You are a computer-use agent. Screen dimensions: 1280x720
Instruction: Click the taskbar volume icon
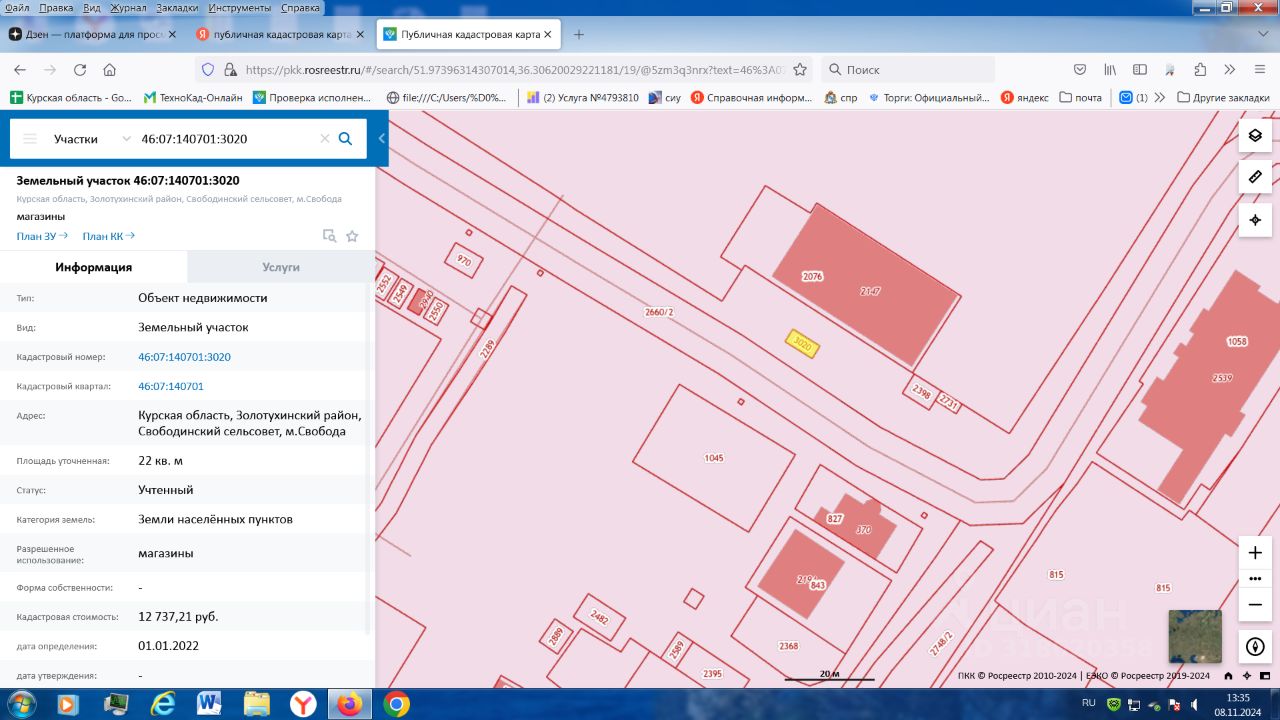click(1194, 704)
